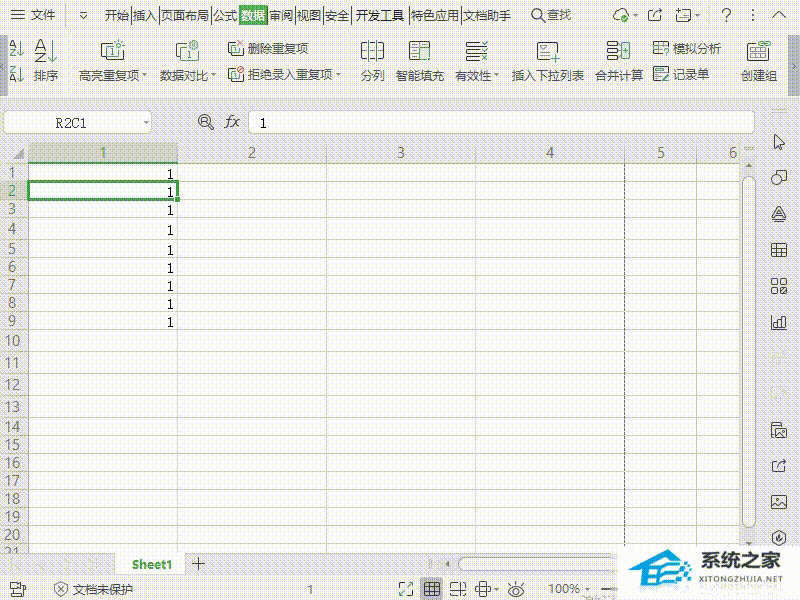Toggle normal grid view in status bar
This screenshot has height=600, width=800.
coord(432,589)
